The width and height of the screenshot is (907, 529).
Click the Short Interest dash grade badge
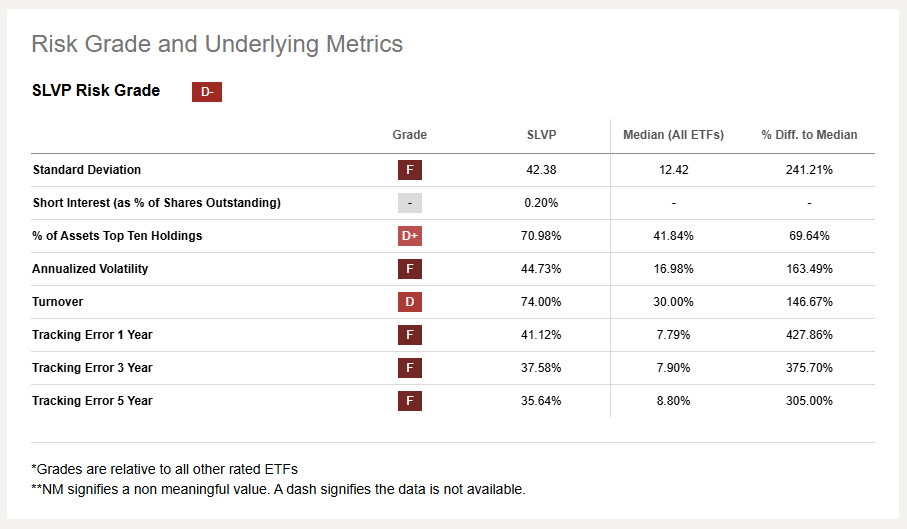coord(409,203)
